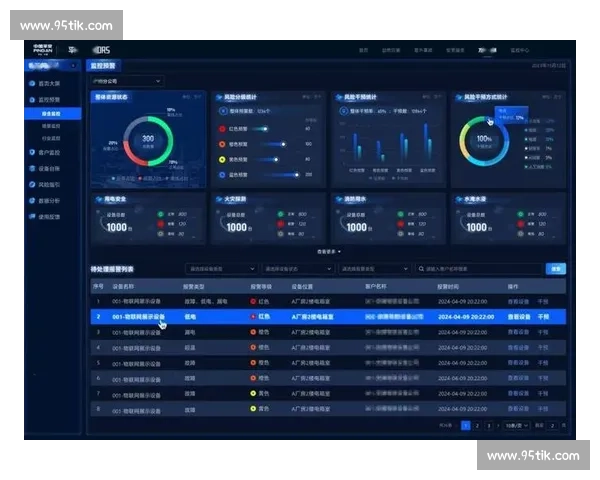The width and height of the screenshot is (600, 480).
Task: Click the 首页大屏 sidebar icon
Action: coord(32,84)
